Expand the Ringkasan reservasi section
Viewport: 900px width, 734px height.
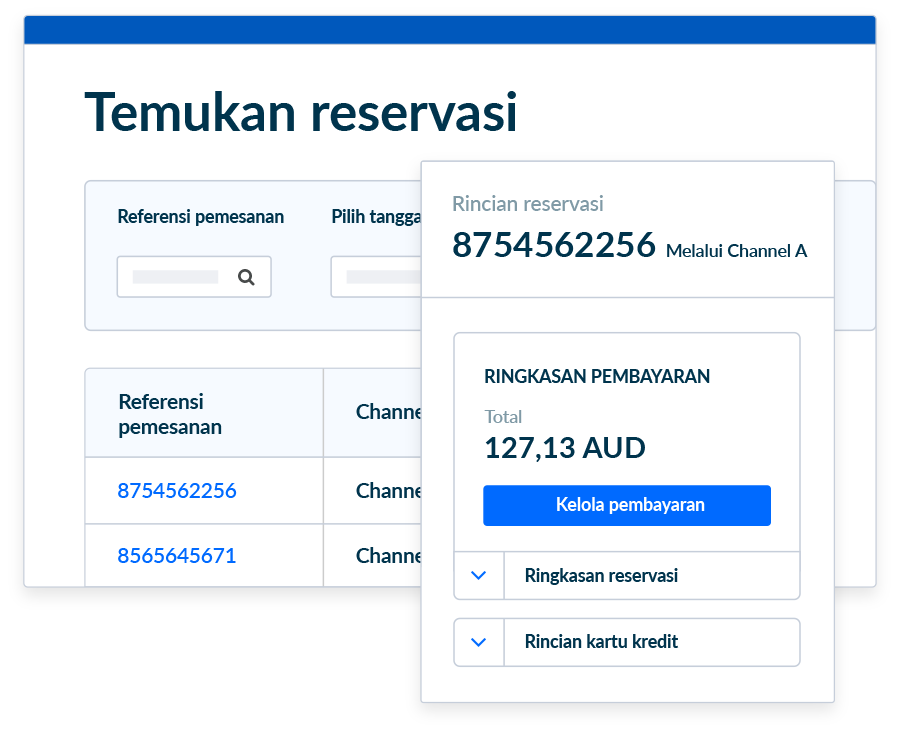point(600,576)
